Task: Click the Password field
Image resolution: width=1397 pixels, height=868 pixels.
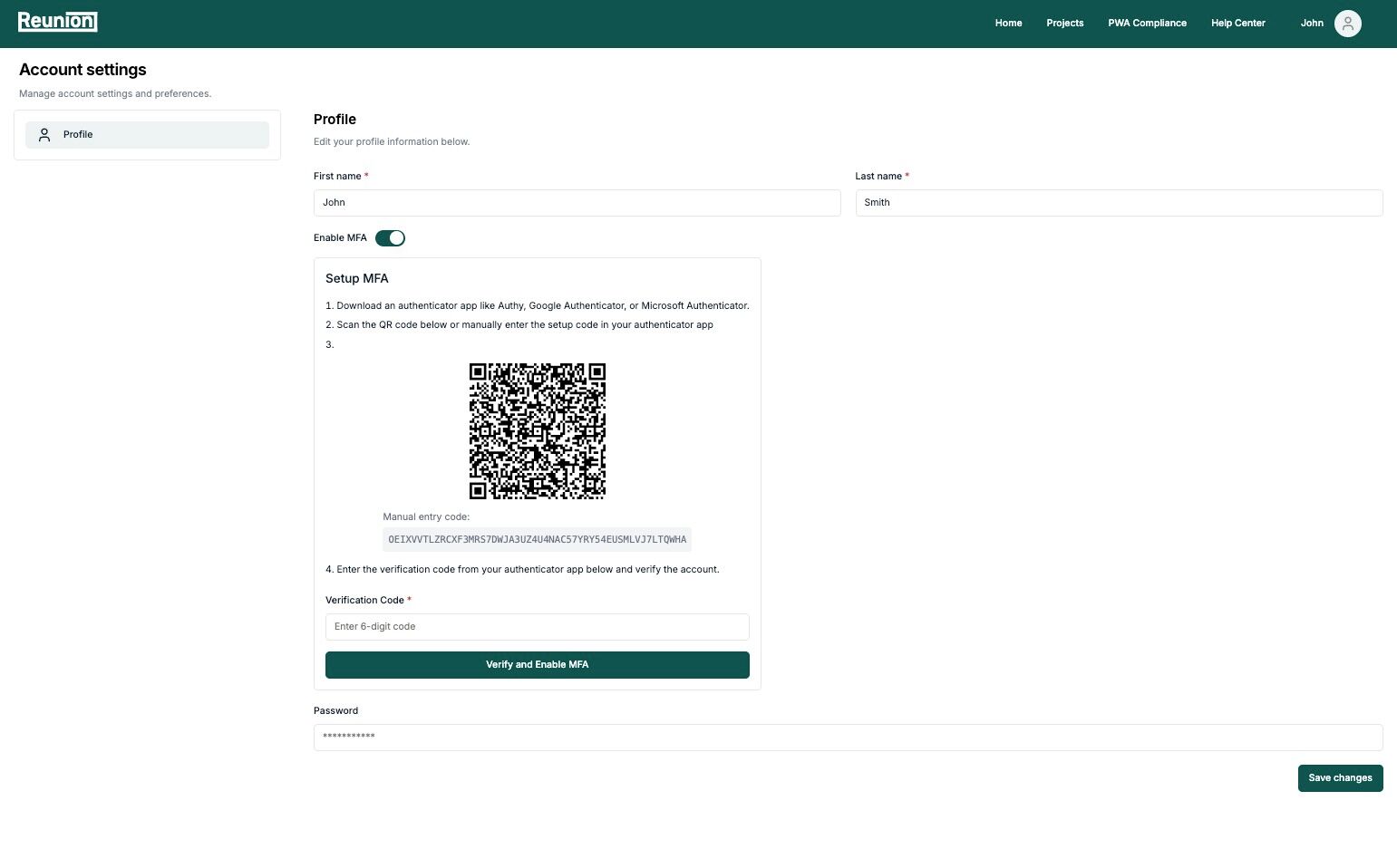Action: (x=849, y=738)
